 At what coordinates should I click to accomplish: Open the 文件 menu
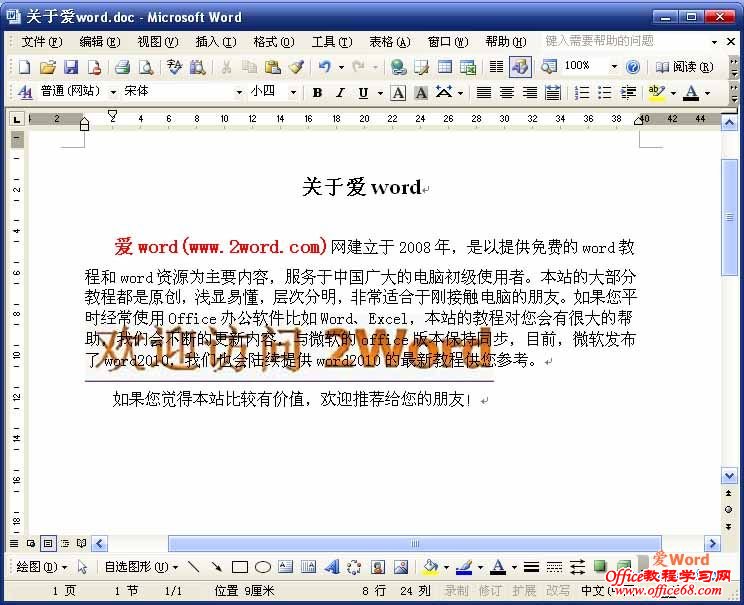(x=42, y=42)
